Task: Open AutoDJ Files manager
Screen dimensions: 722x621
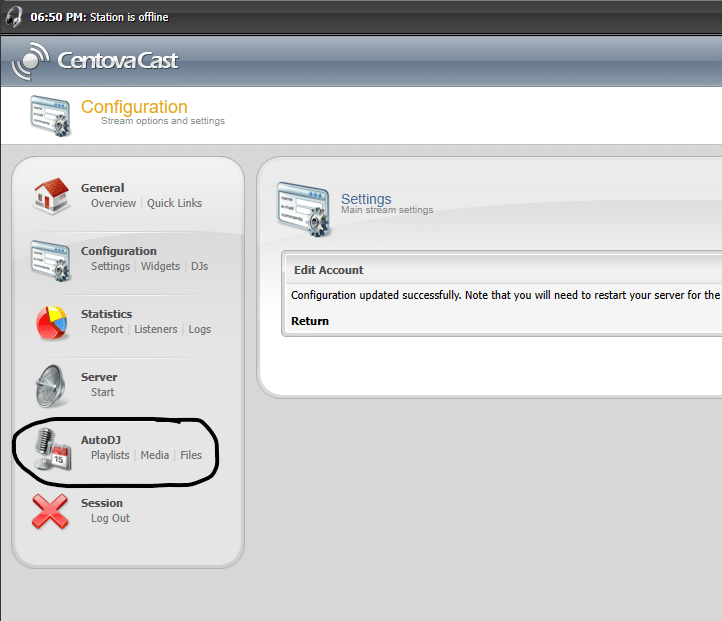Action: point(191,455)
